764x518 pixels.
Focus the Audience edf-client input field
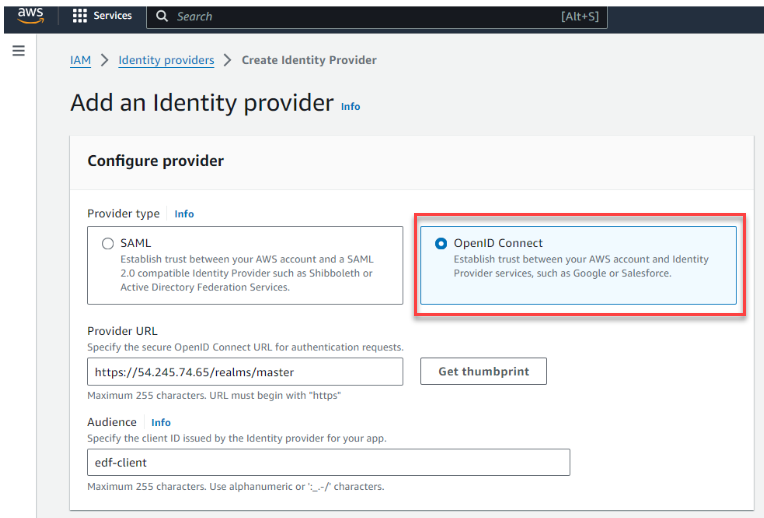click(x=328, y=462)
